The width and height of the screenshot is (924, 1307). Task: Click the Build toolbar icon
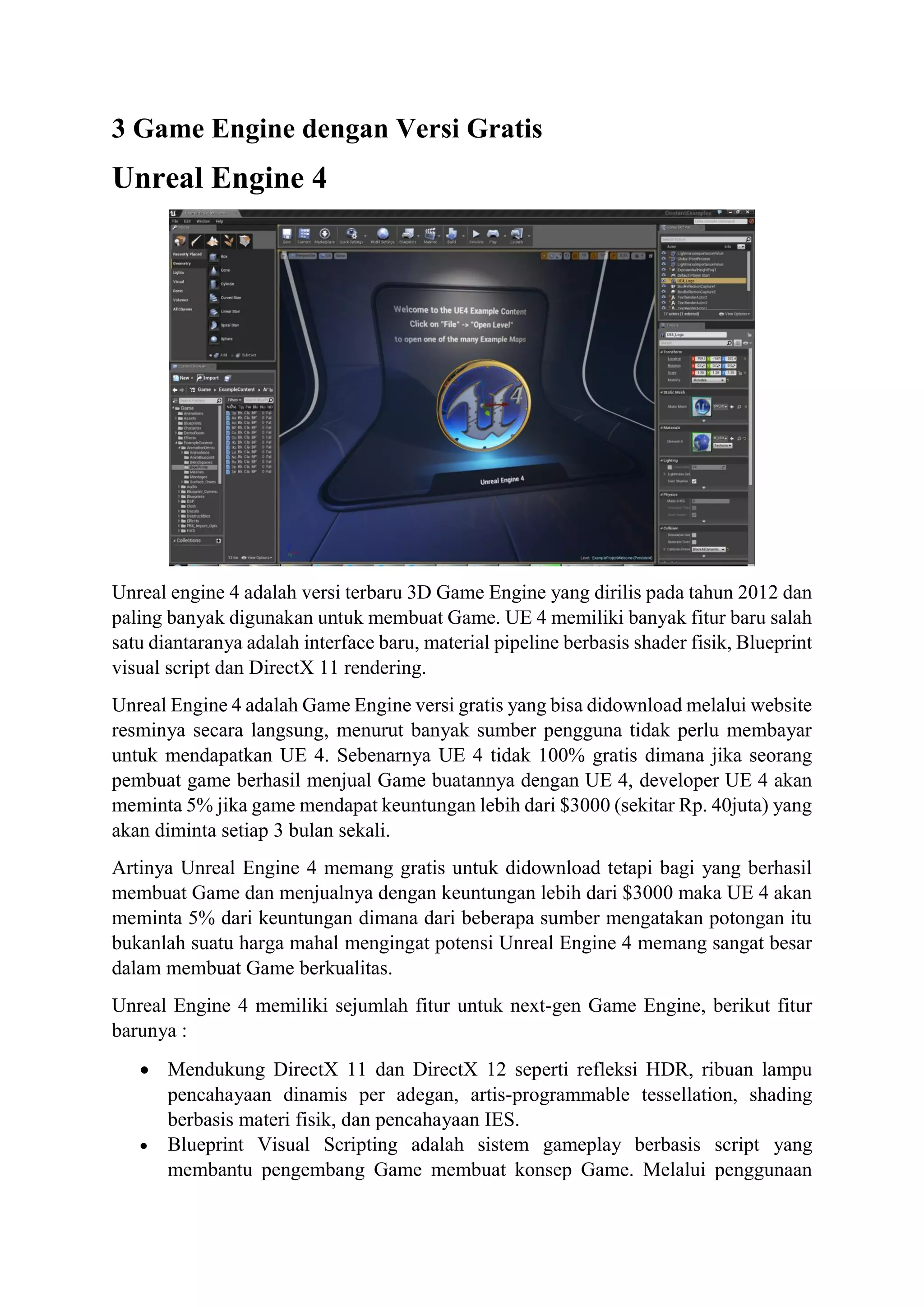point(451,235)
